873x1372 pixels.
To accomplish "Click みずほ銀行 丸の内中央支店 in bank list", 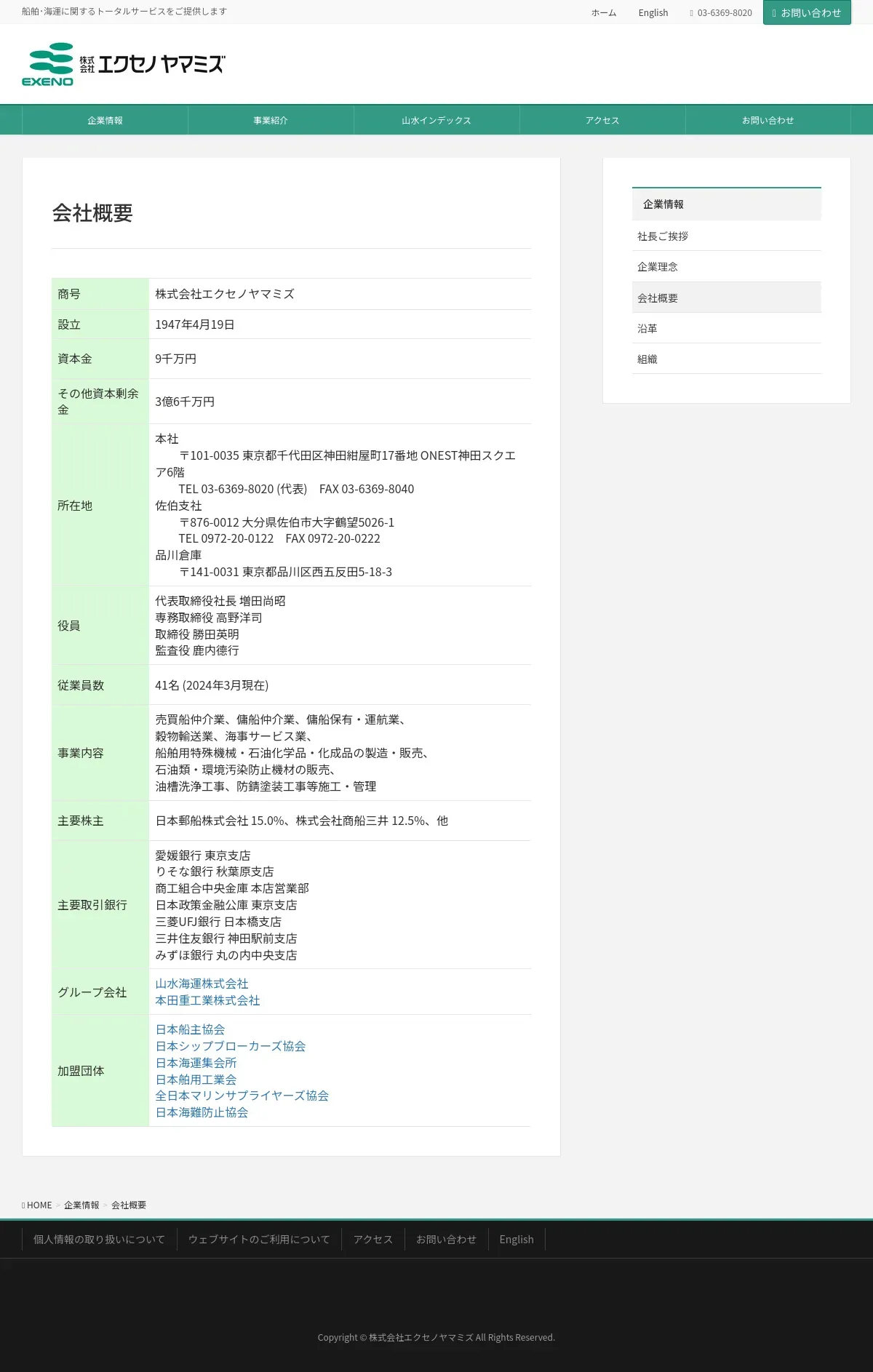I will click(226, 955).
